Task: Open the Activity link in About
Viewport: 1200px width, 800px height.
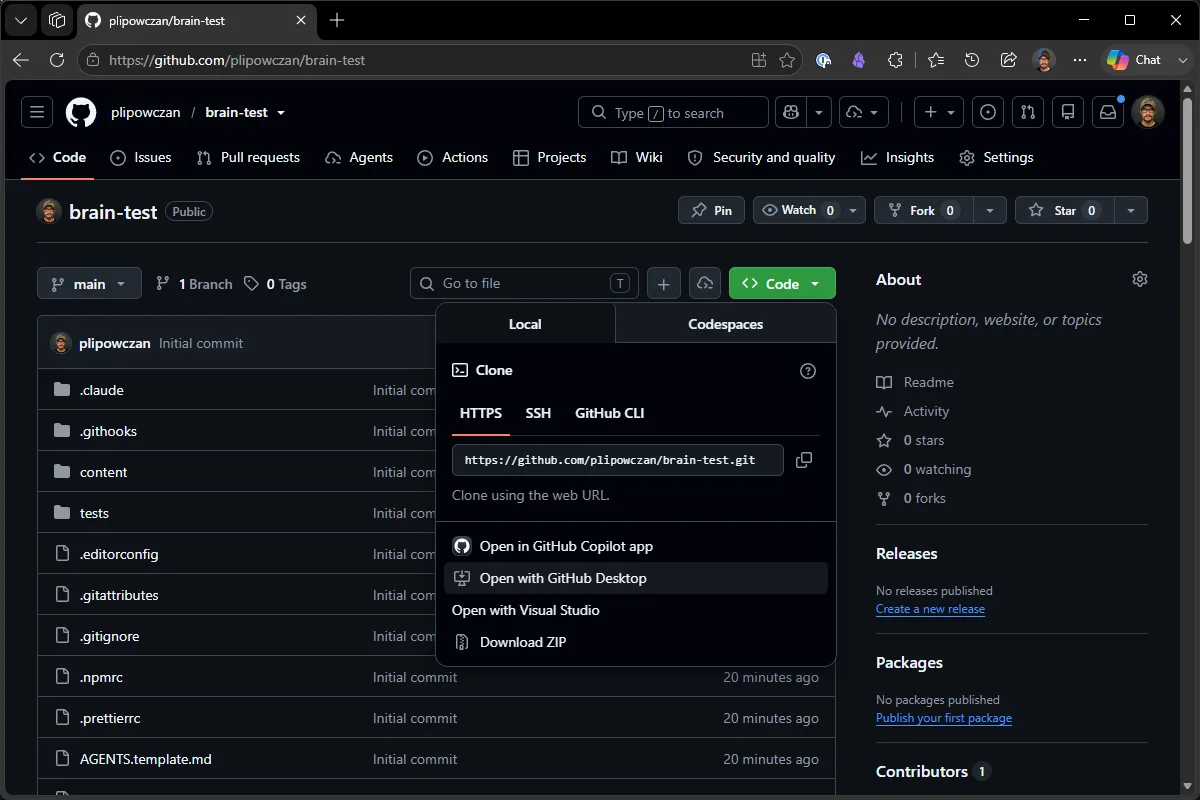Action: coord(913,411)
